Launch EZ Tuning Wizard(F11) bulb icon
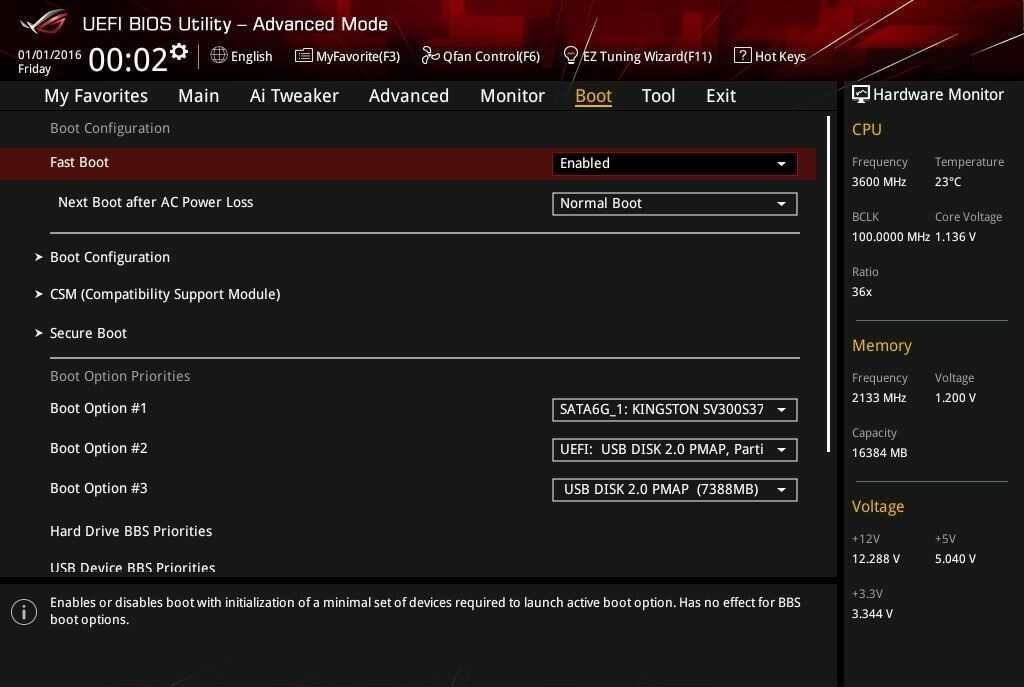1024x687 pixels. (x=571, y=55)
